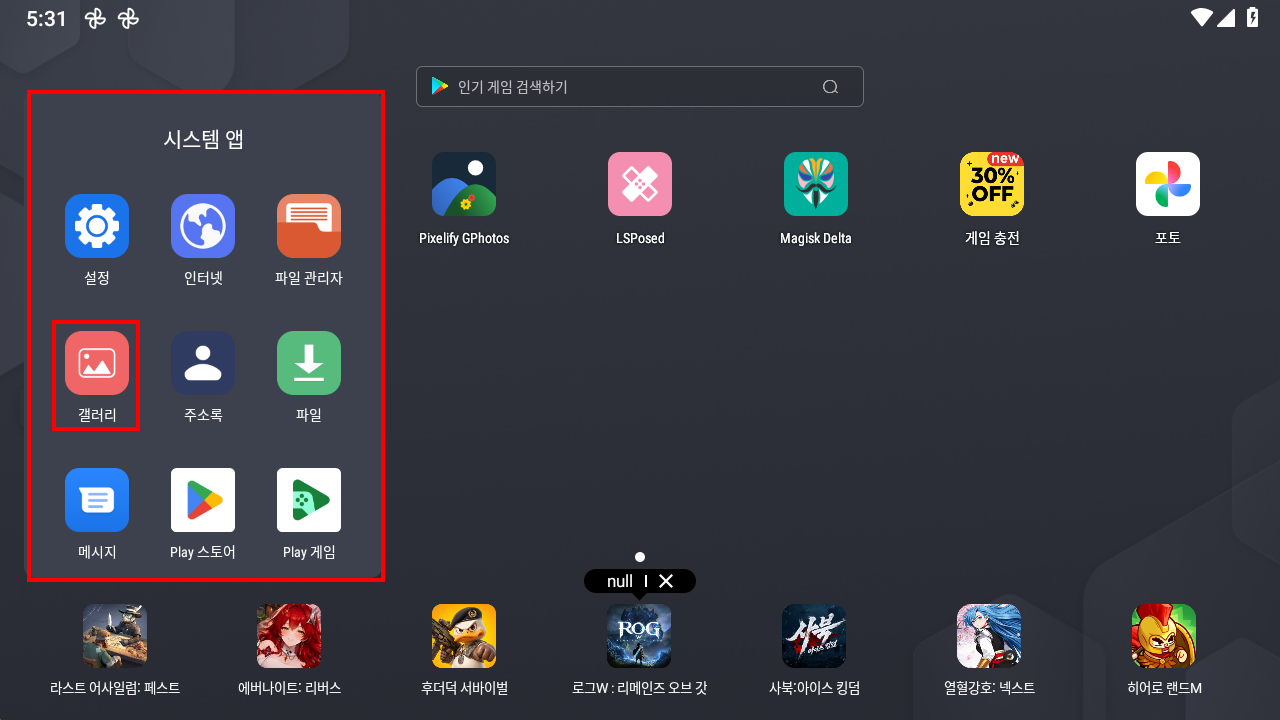The width and height of the screenshot is (1280, 720).
Task: Launch 에버나이트: 리버스 game
Action: point(289,636)
